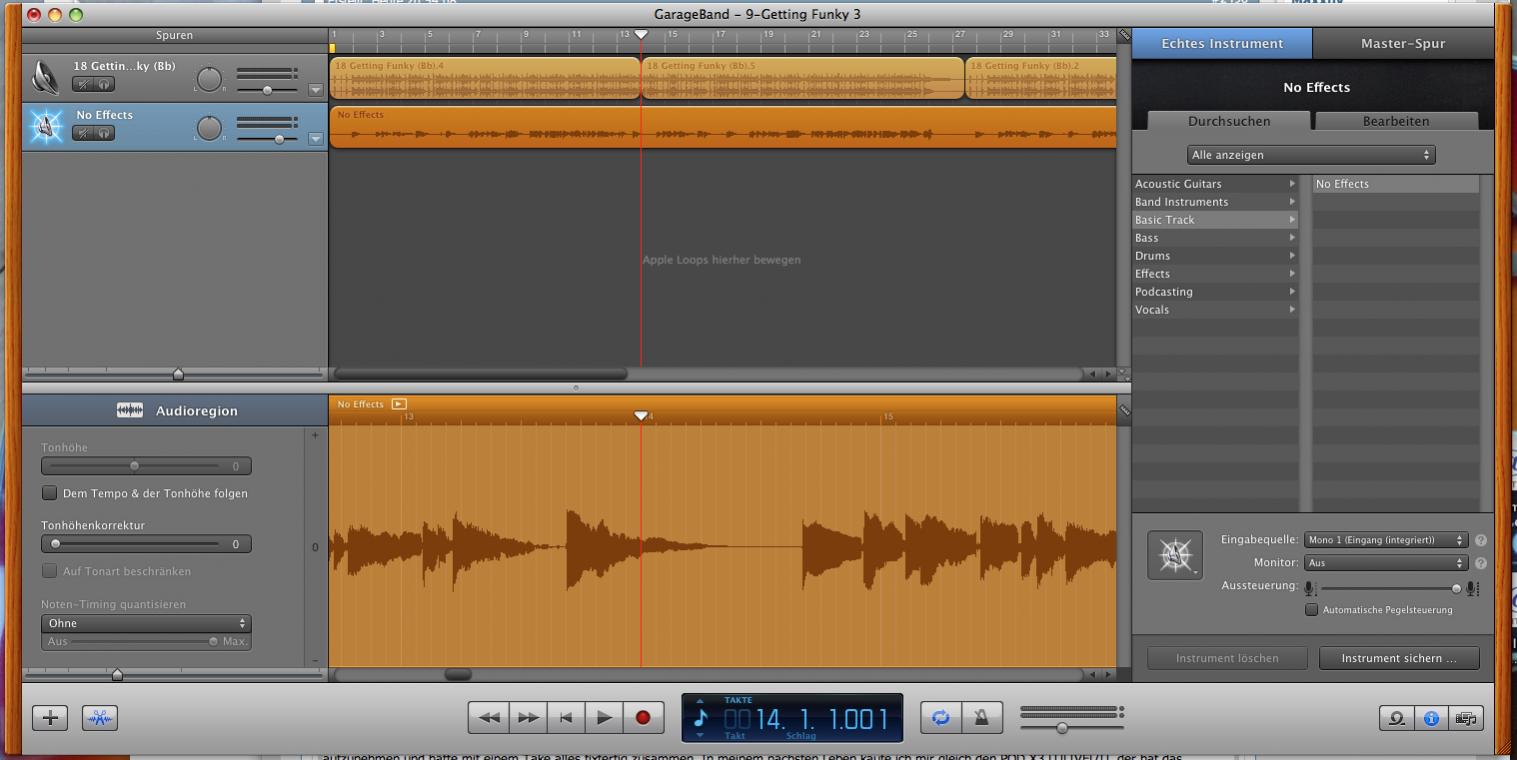The image size is (1517, 760).
Task: Mute the 18 Getting Funky (Bb) track
Action: 84,84
